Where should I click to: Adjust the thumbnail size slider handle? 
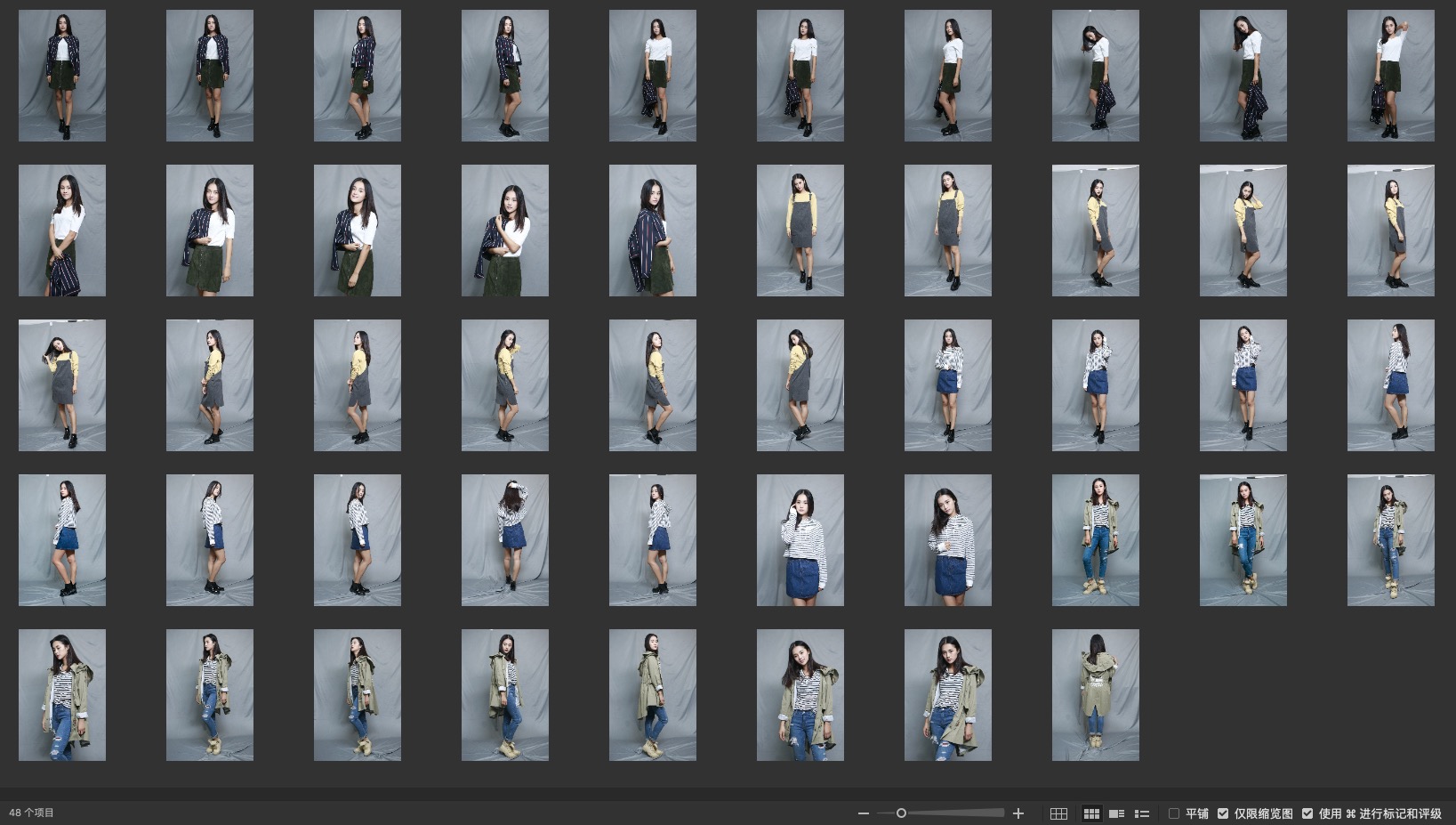coord(901,813)
